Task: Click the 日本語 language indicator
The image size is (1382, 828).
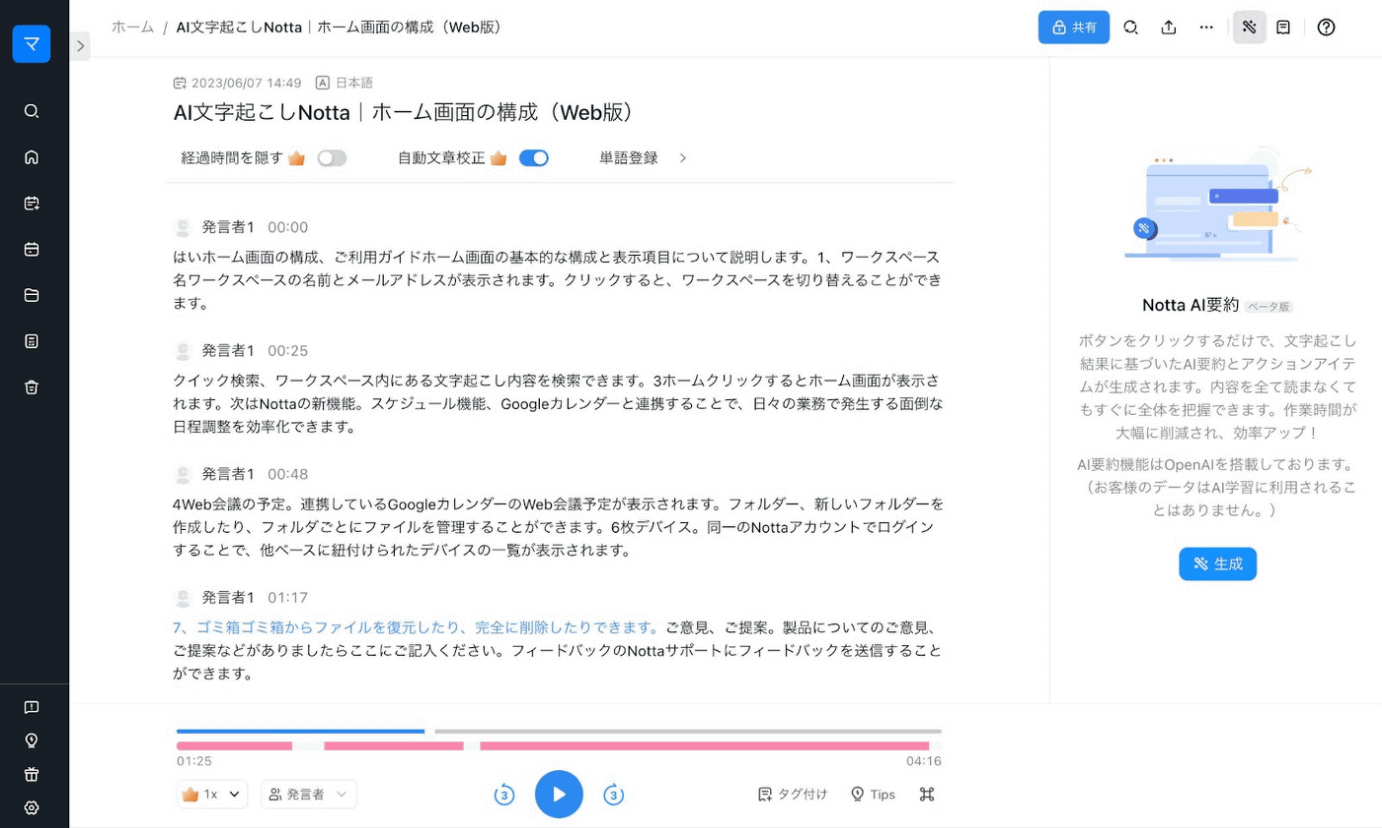Action: coord(344,83)
